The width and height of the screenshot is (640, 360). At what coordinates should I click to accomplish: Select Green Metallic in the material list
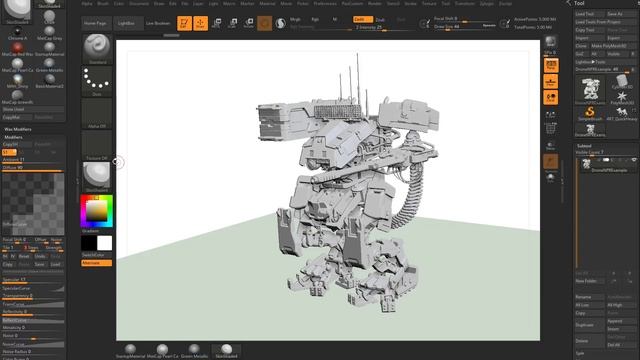(x=49, y=65)
